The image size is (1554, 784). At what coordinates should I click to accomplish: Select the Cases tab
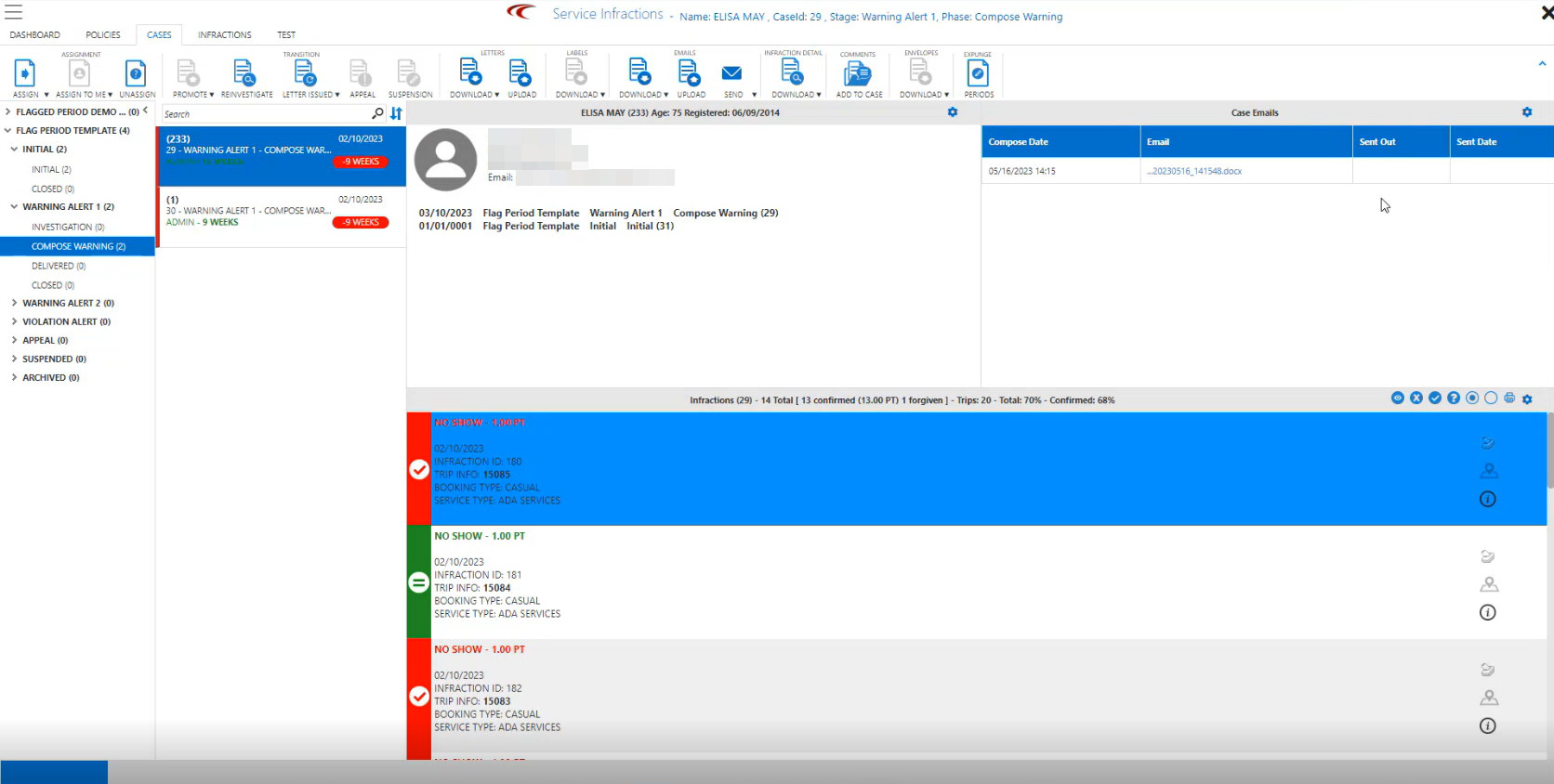(159, 34)
